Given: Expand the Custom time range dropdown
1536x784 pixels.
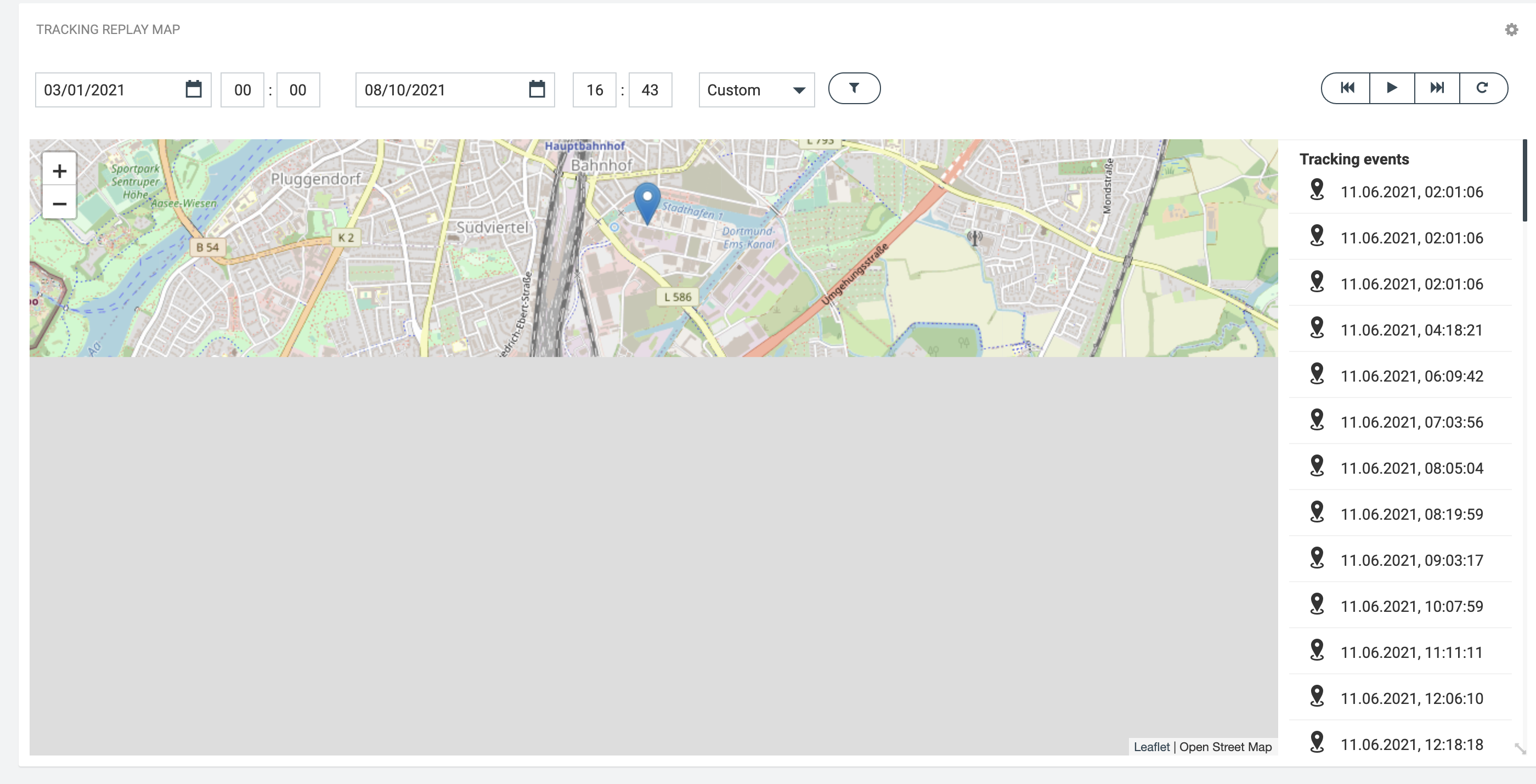Looking at the screenshot, I should point(756,90).
